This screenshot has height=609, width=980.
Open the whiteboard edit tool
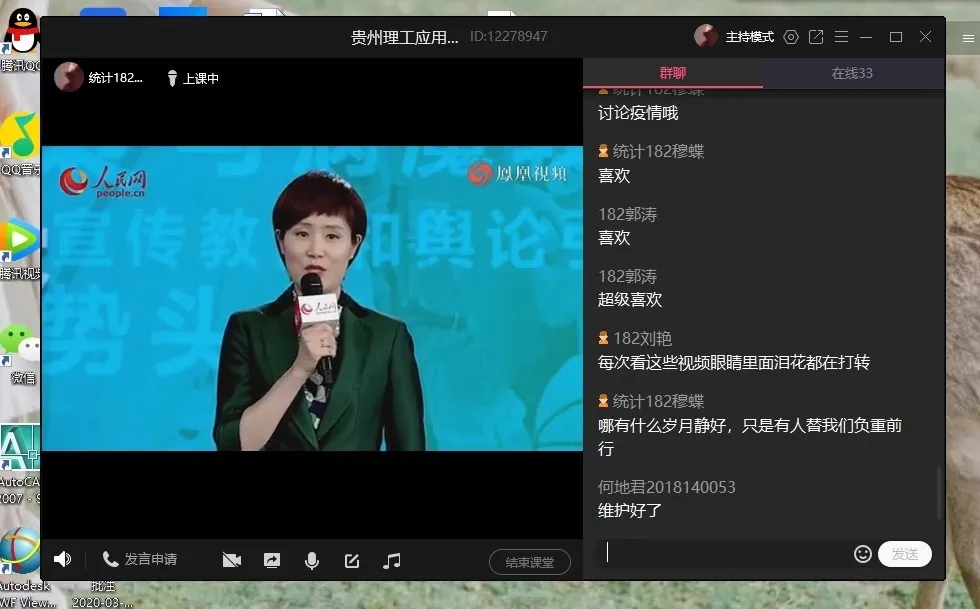(x=352, y=561)
